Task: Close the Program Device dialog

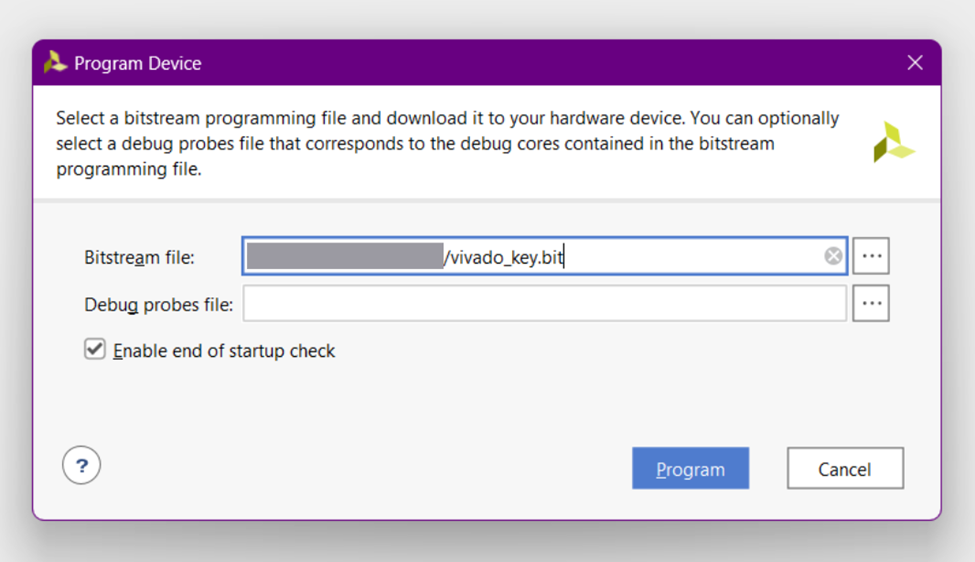Action: click(x=914, y=63)
